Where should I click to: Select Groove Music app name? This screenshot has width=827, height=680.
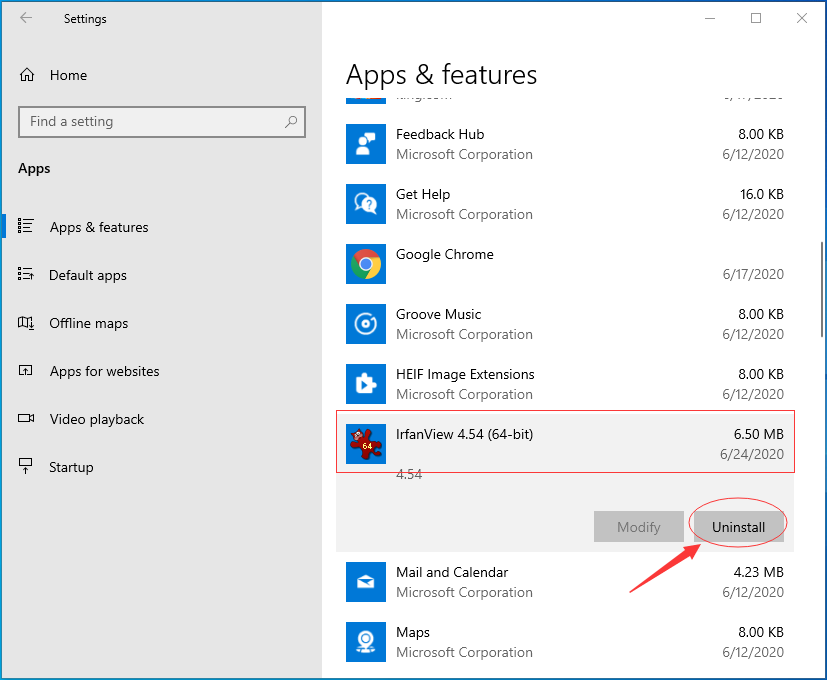click(x=438, y=314)
